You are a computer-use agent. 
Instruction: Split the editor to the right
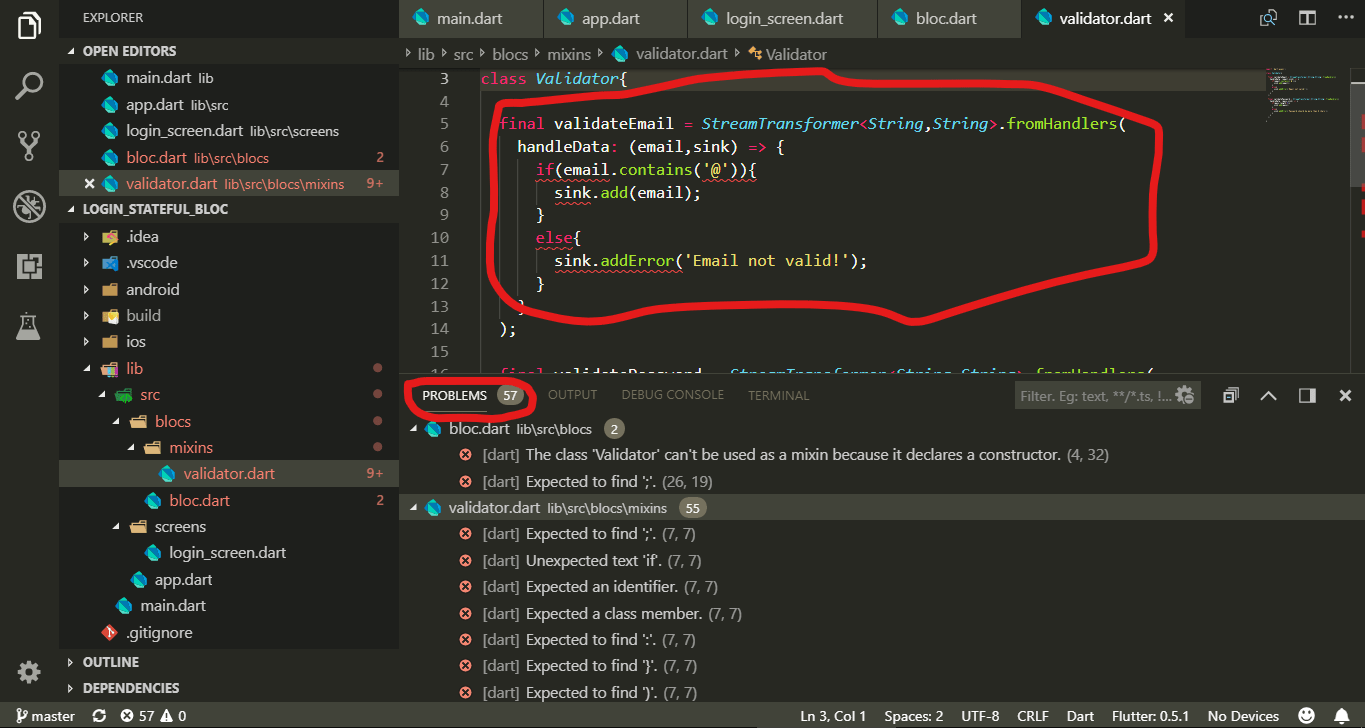click(1307, 18)
